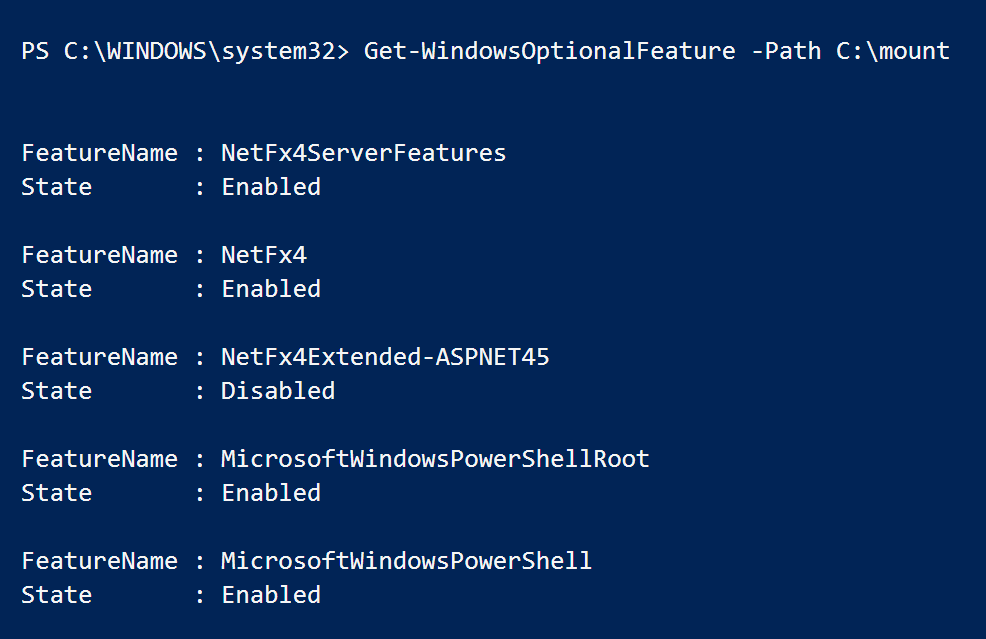986x639 pixels.
Task: Click the MicrosoftWindowsPowerShellRoot feature name
Action: point(435,459)
